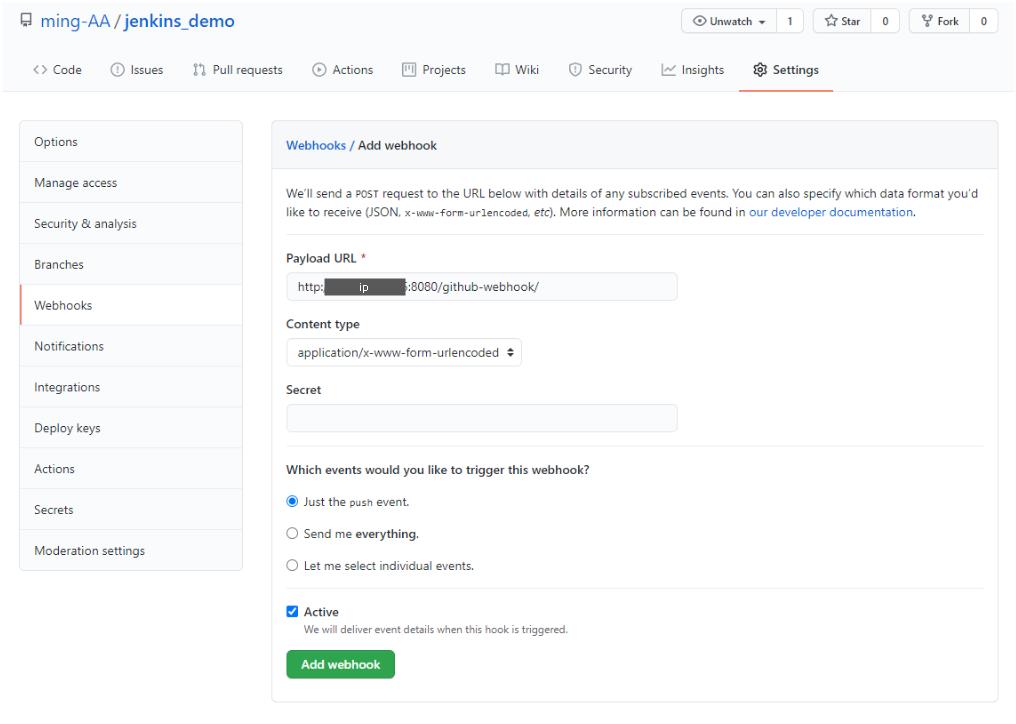Click the Code angle-brackets icon
Image resolution: width=1016 pixels, height=724 pixels.
point(40,69)
